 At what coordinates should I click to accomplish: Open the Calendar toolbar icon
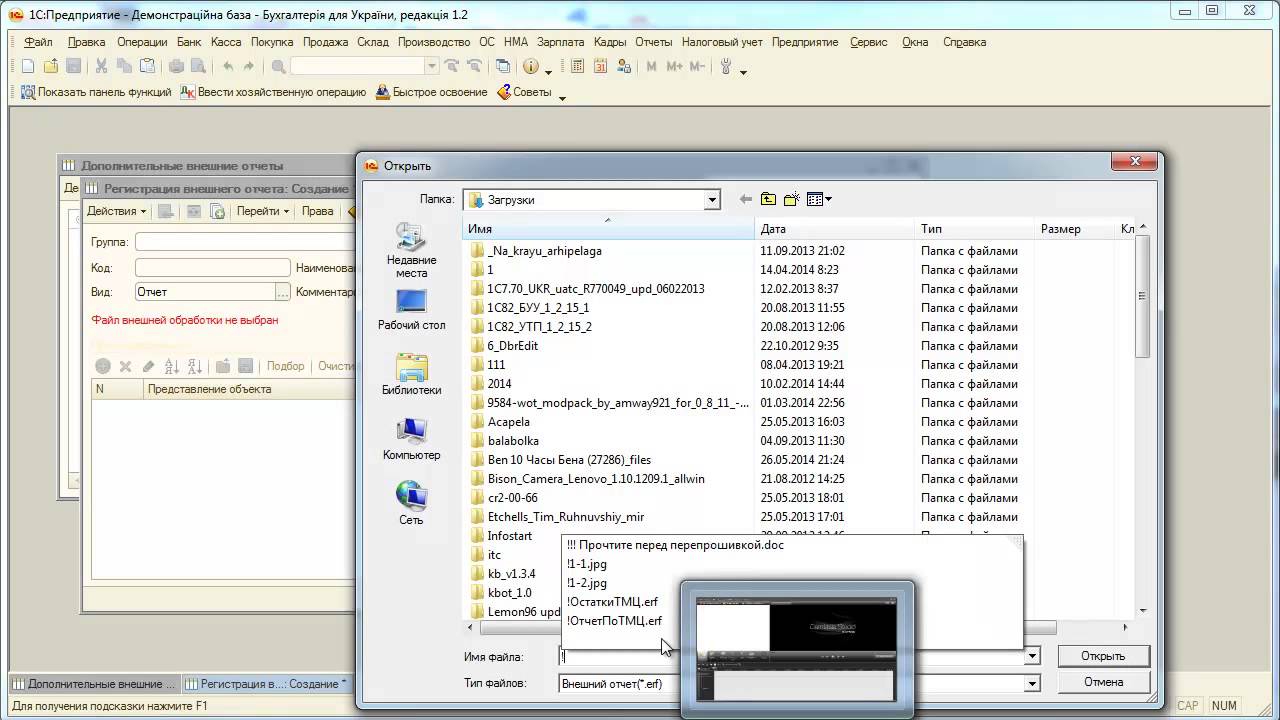(601, 66)
